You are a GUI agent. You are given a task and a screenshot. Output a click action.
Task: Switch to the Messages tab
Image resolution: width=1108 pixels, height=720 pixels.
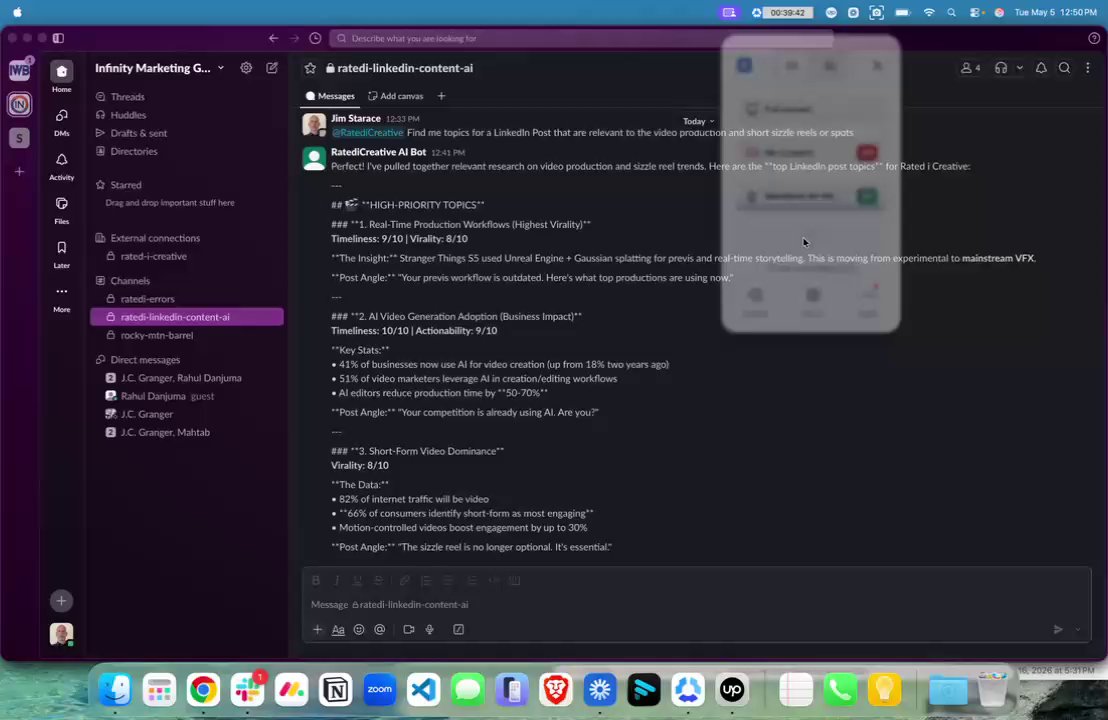pos(330,96)
